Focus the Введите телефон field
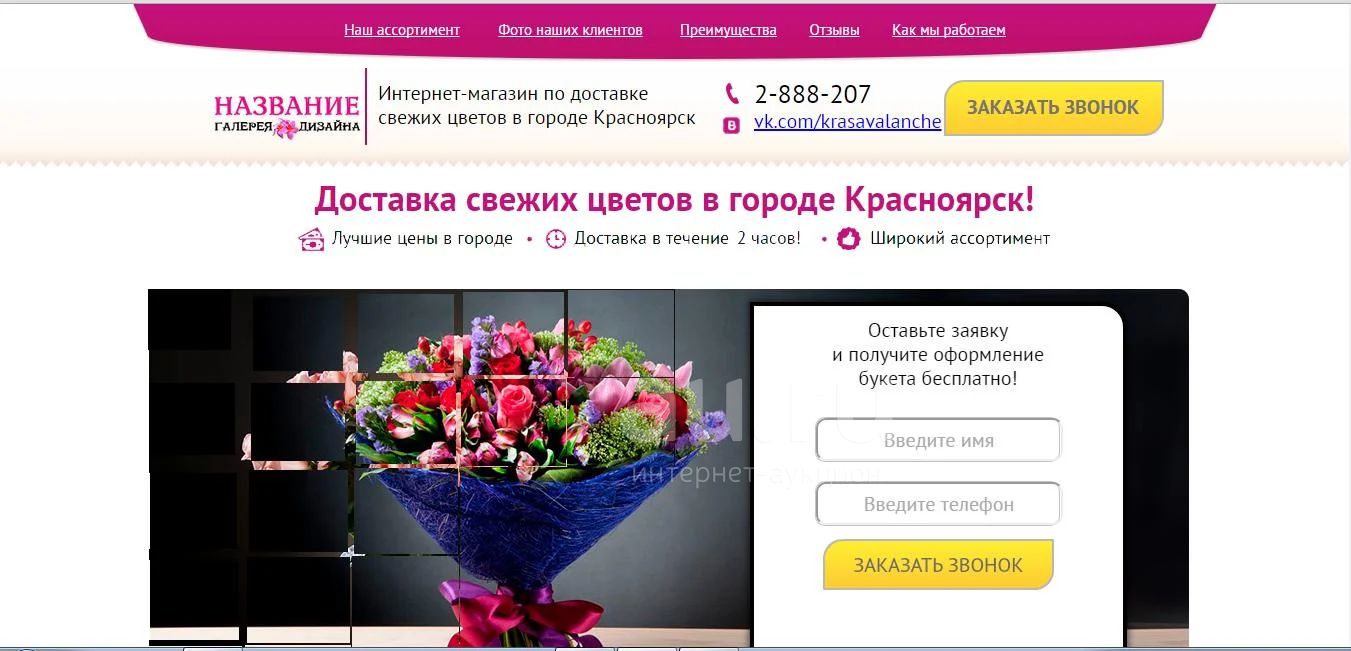1351x651 pixels. click(x=938, y=504)
